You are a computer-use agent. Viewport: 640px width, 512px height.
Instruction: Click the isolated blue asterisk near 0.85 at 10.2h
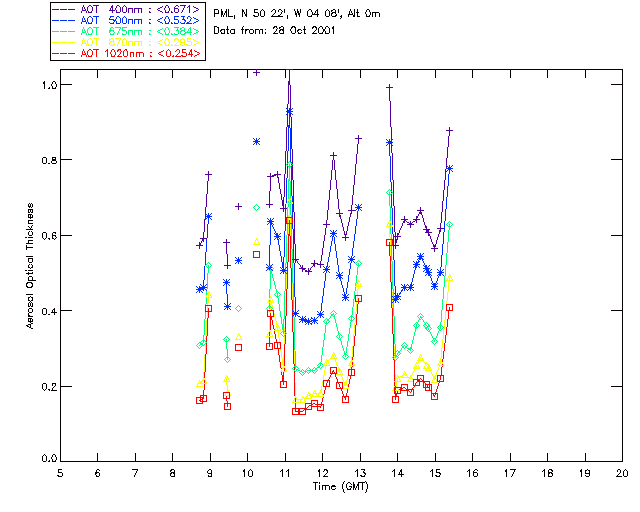[x=256, y=142]
